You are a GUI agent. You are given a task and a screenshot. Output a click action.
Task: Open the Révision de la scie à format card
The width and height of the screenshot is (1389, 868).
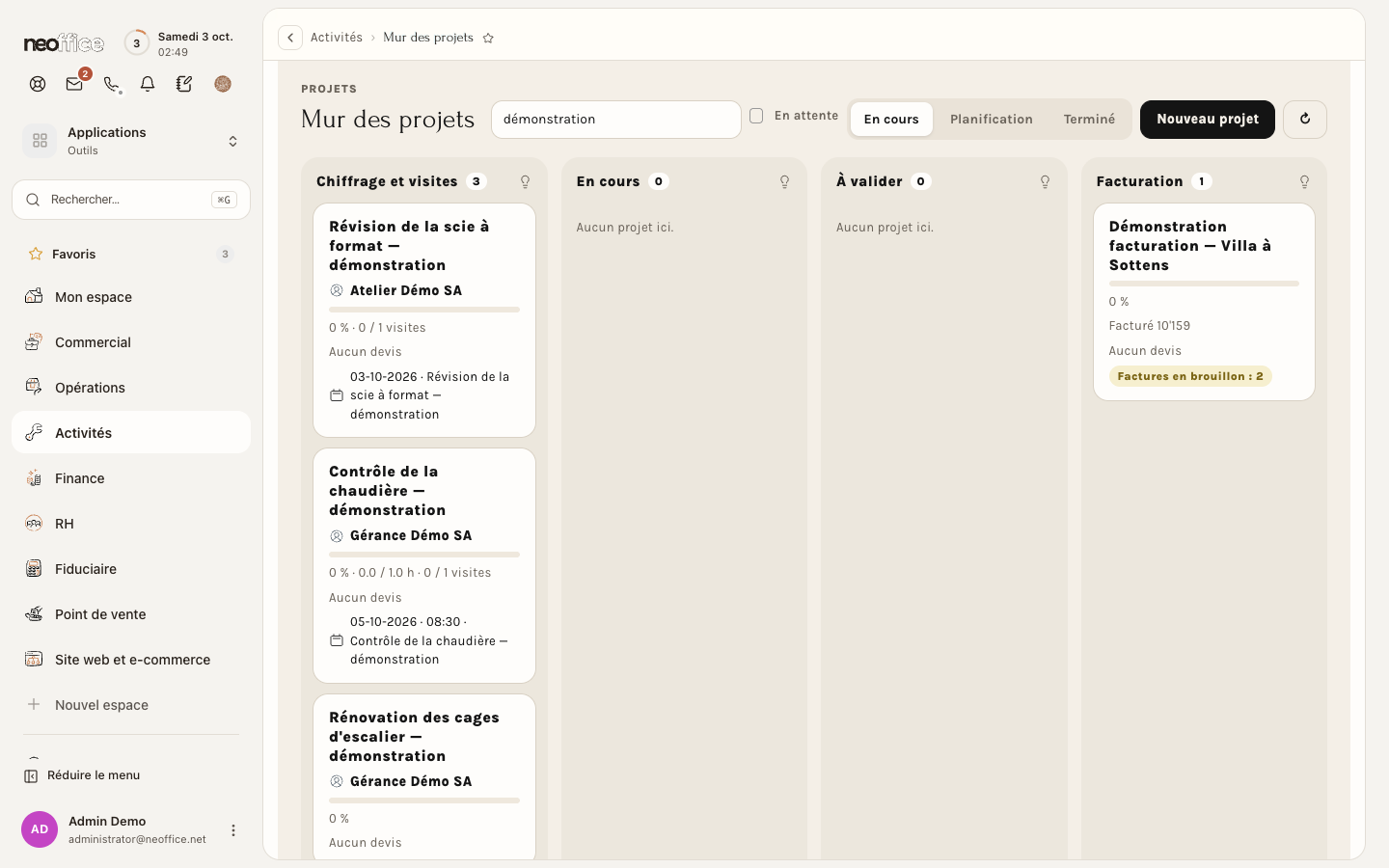424,320
